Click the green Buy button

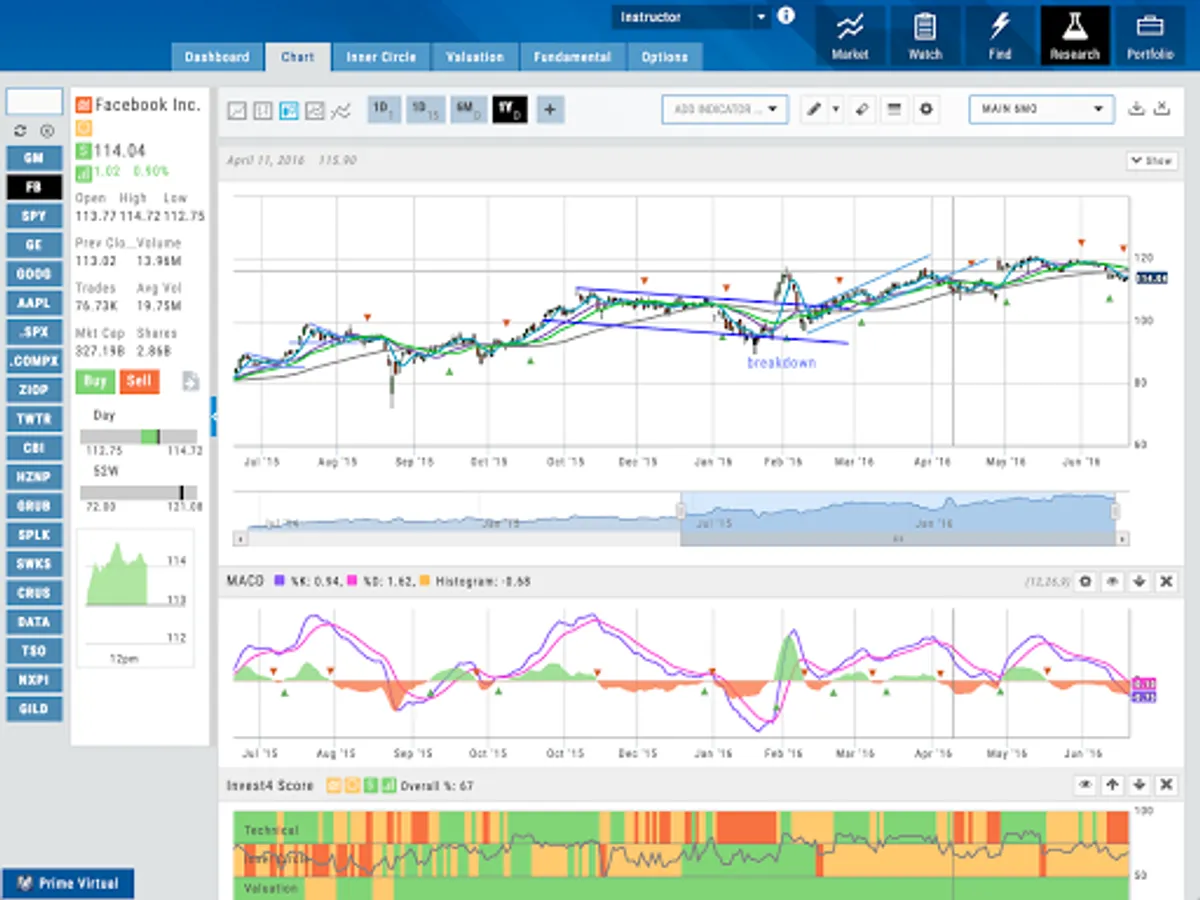point(95,381)
